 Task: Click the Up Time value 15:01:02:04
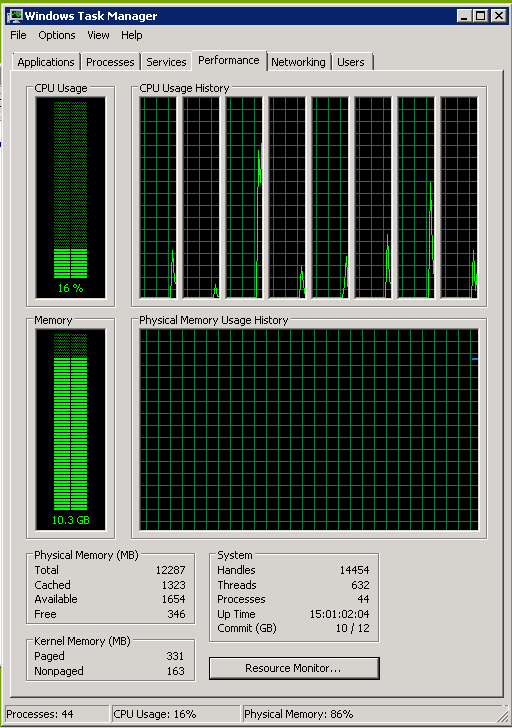[x=340, y=614]
